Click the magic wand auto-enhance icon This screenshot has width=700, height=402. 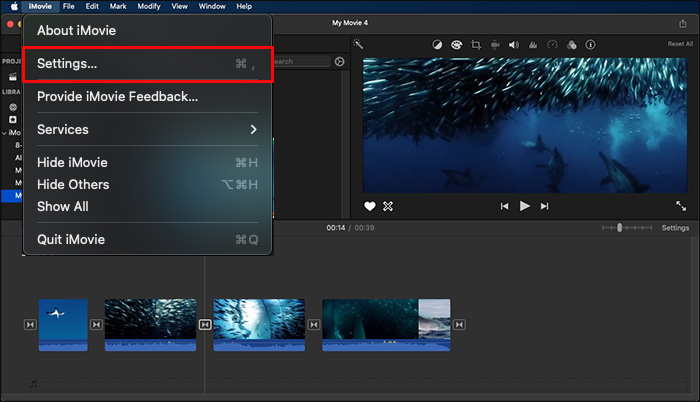pos(358,45)
